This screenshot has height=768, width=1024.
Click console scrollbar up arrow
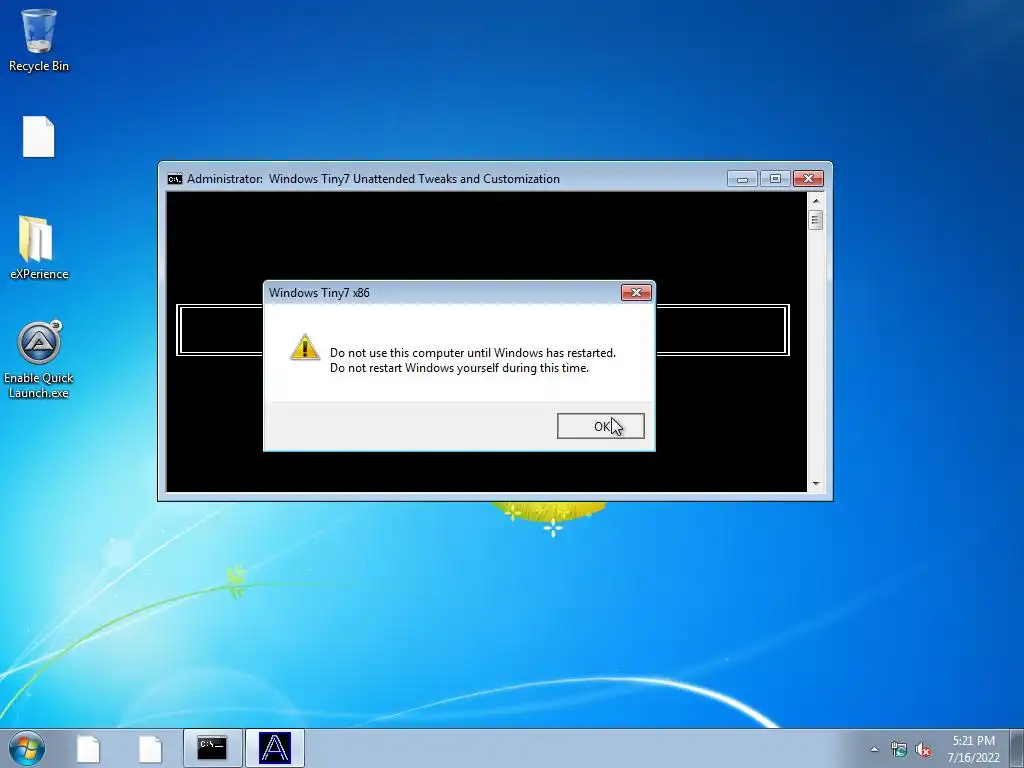point(816,200)
